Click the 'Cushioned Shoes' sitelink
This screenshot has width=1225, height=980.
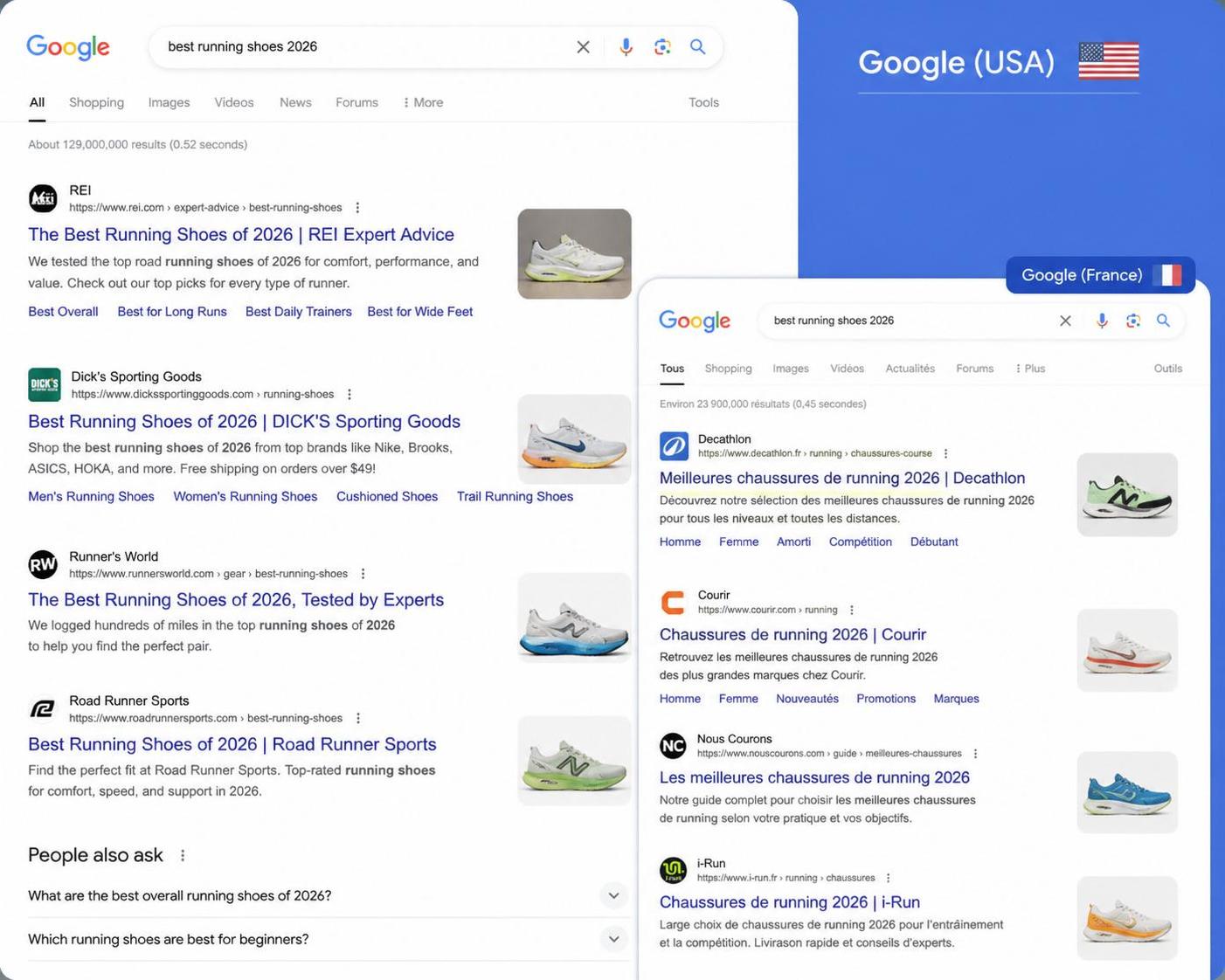387,496
